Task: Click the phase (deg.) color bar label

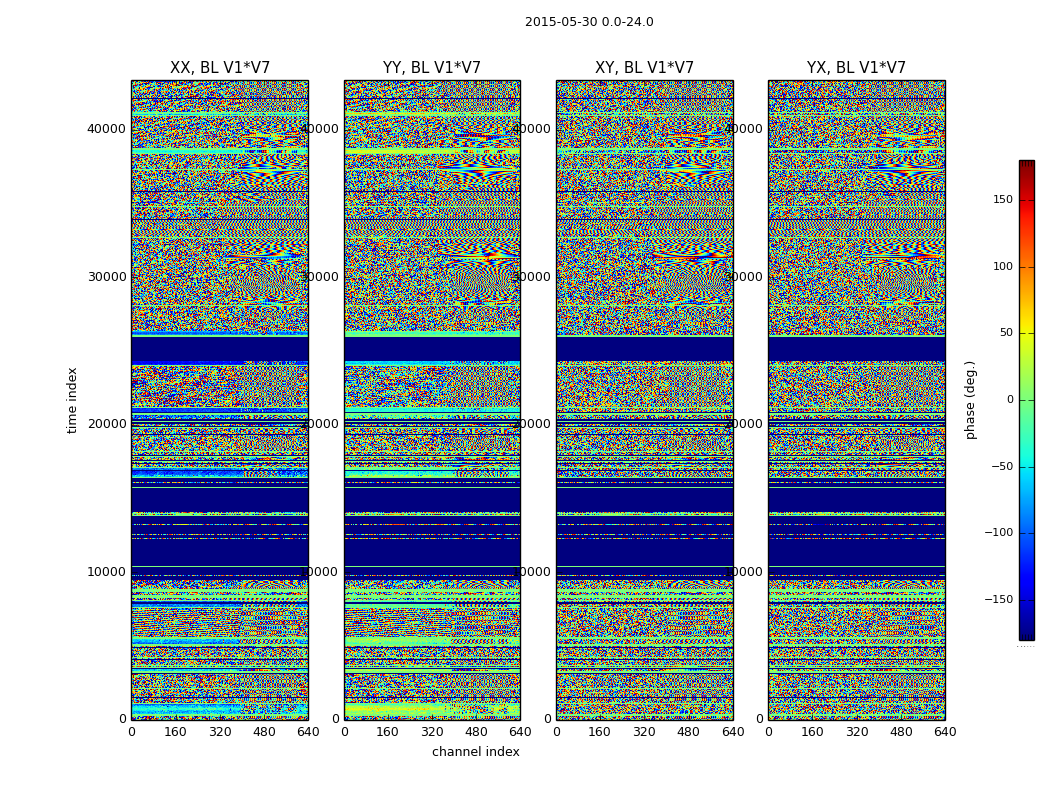Action: click(x=970, y=400)
